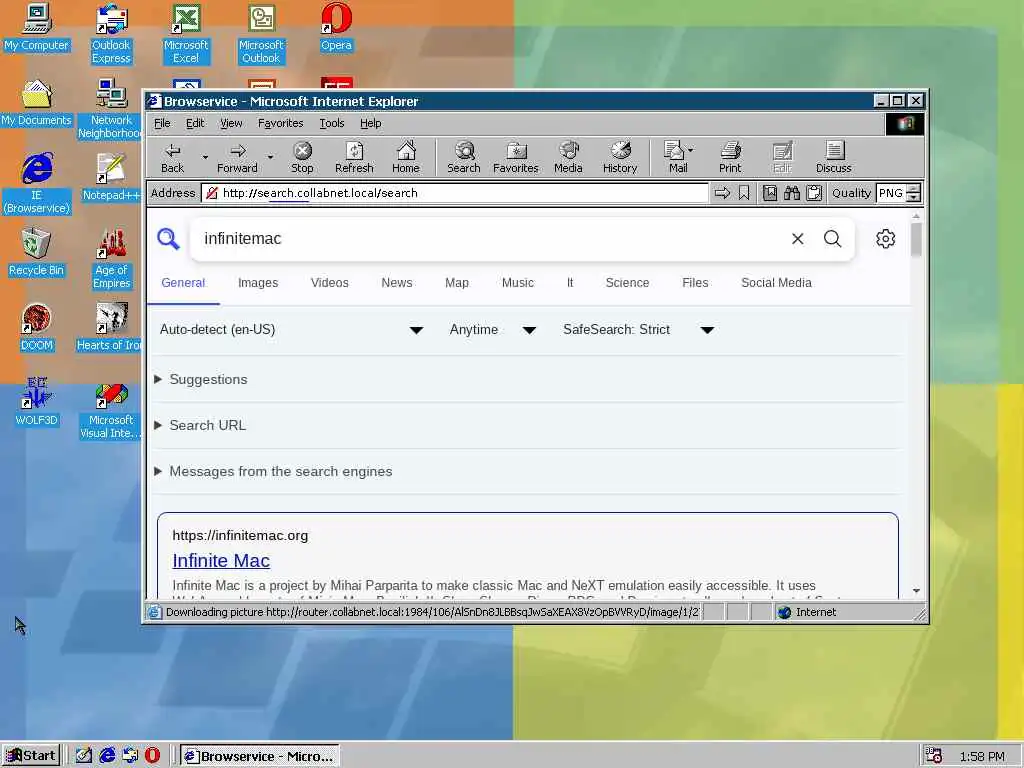Click the Mail toolbar icon

coord(678,157)
